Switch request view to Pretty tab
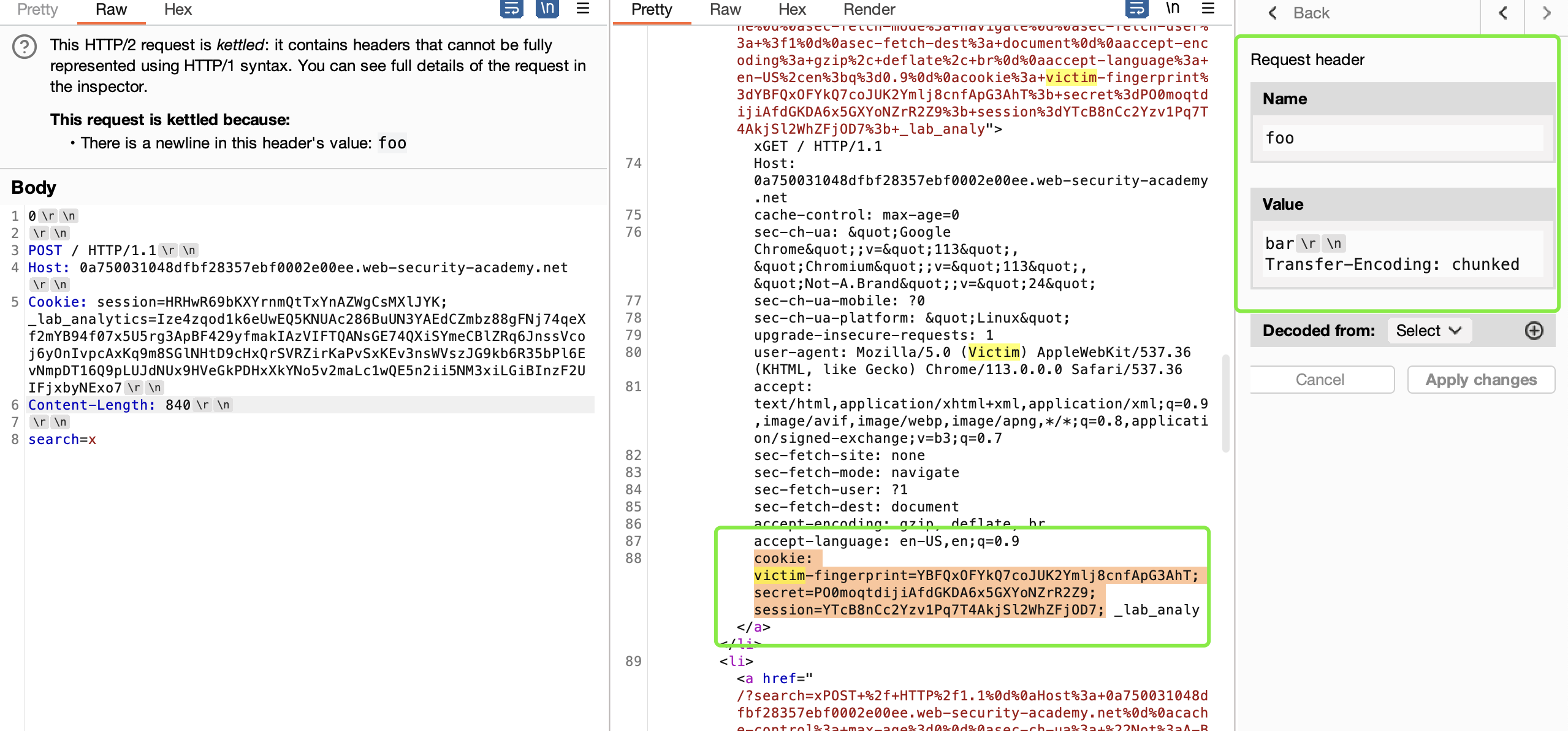 (37, 10)
